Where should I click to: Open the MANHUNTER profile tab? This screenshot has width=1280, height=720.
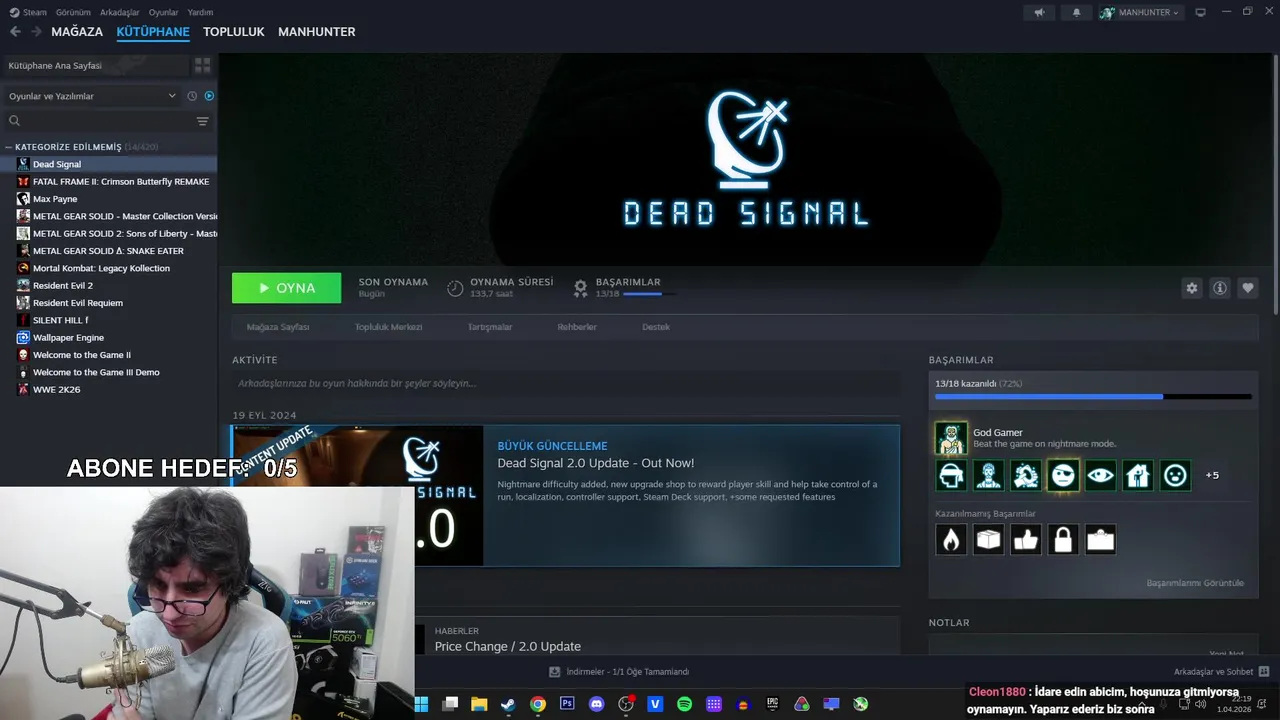click(x=316, y=32)
